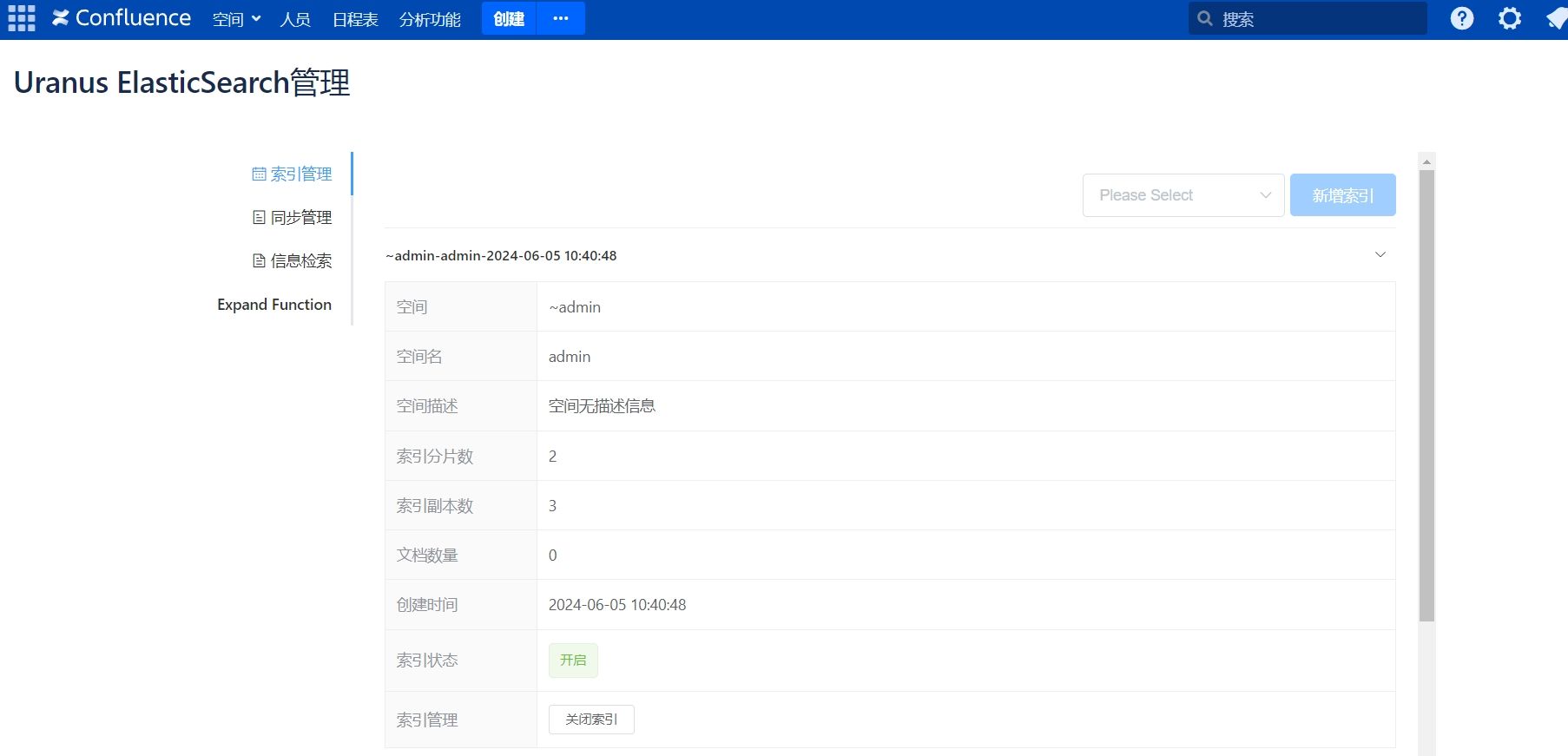Switch to the 信息检索 tab

click(292, 260)
